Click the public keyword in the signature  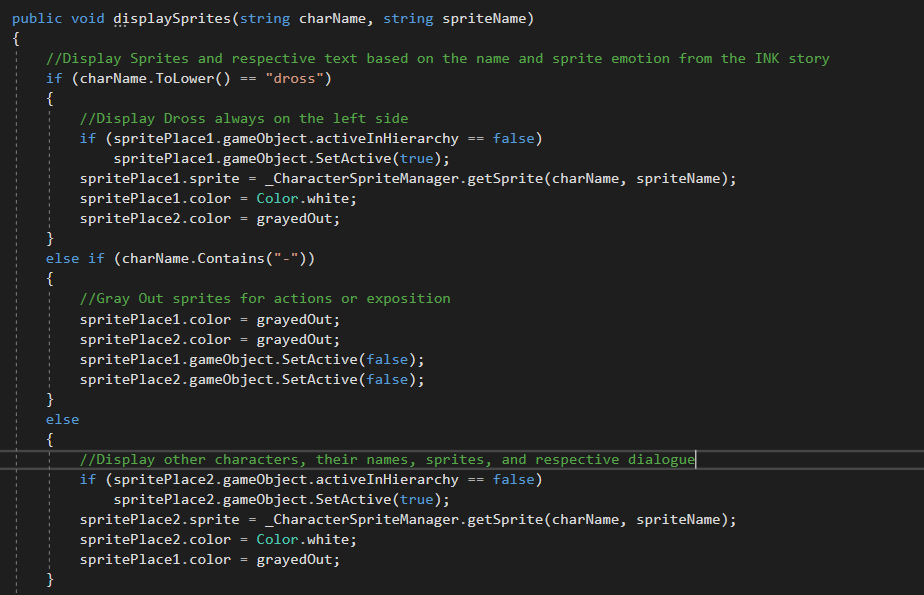coord(37,18)
